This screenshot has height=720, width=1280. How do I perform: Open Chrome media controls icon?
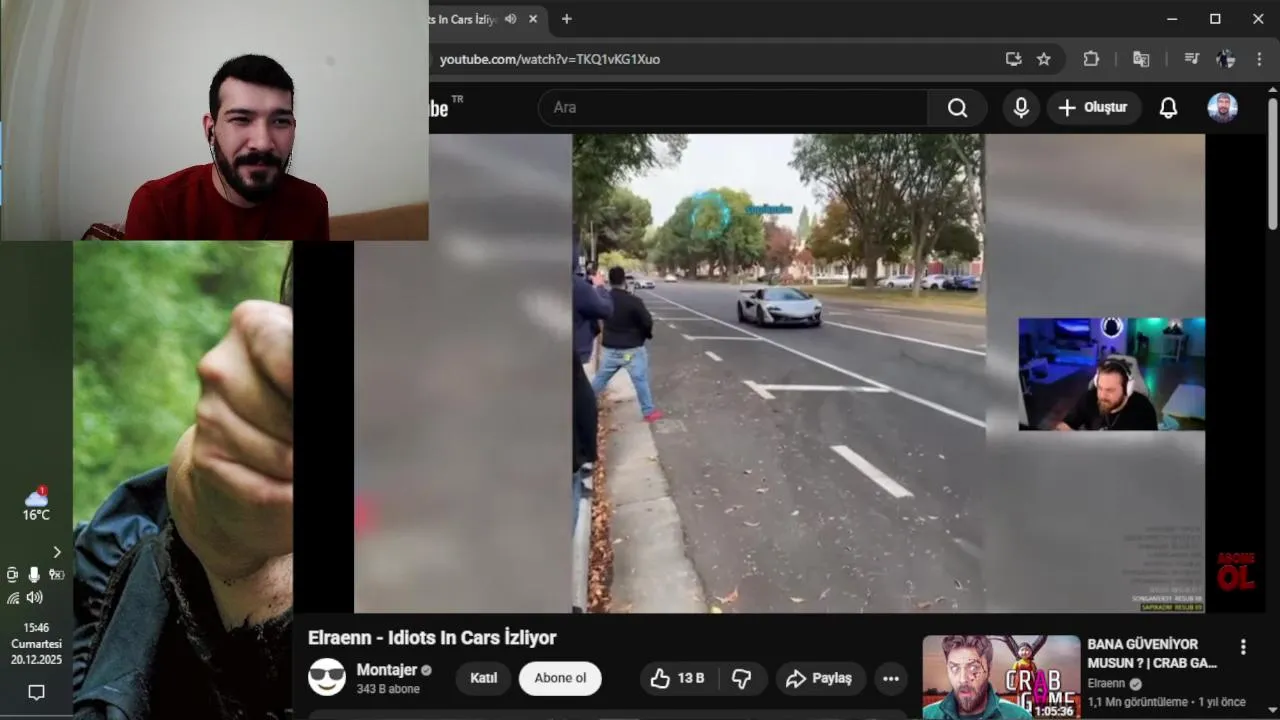click(x=1191, y=59)
